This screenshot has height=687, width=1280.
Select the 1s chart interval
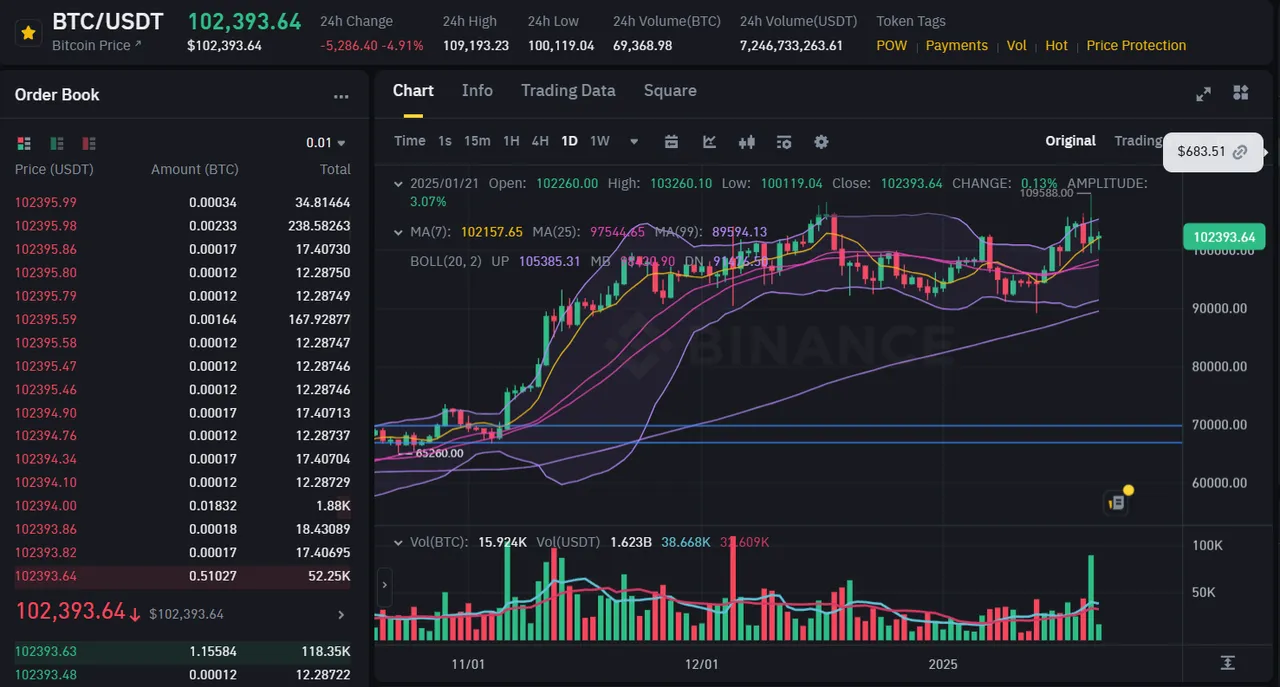(445, 141)
